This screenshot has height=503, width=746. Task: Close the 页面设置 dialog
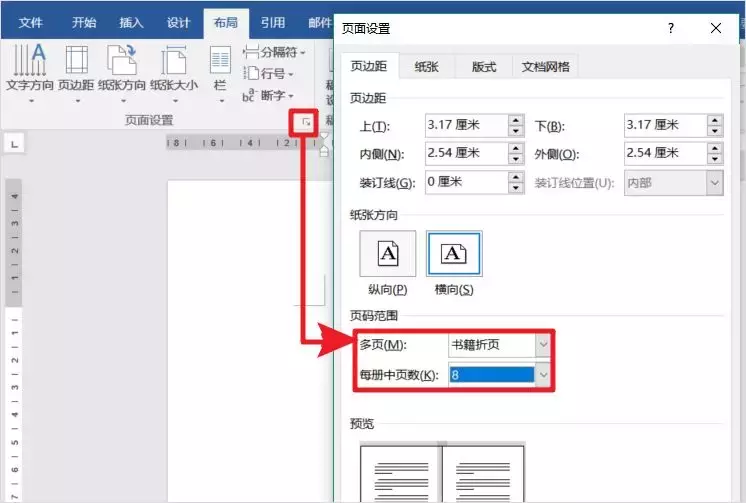[716, 28]
